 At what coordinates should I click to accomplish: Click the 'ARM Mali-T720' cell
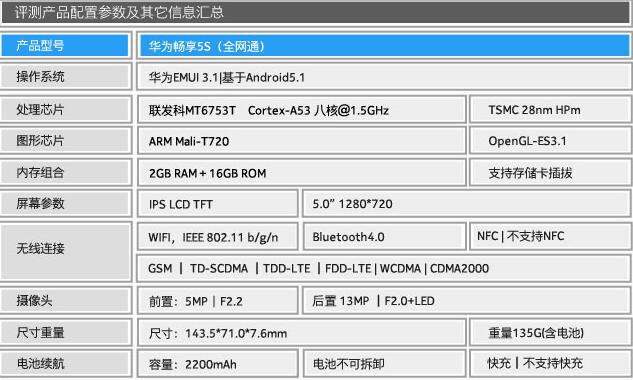click(302, 141)
